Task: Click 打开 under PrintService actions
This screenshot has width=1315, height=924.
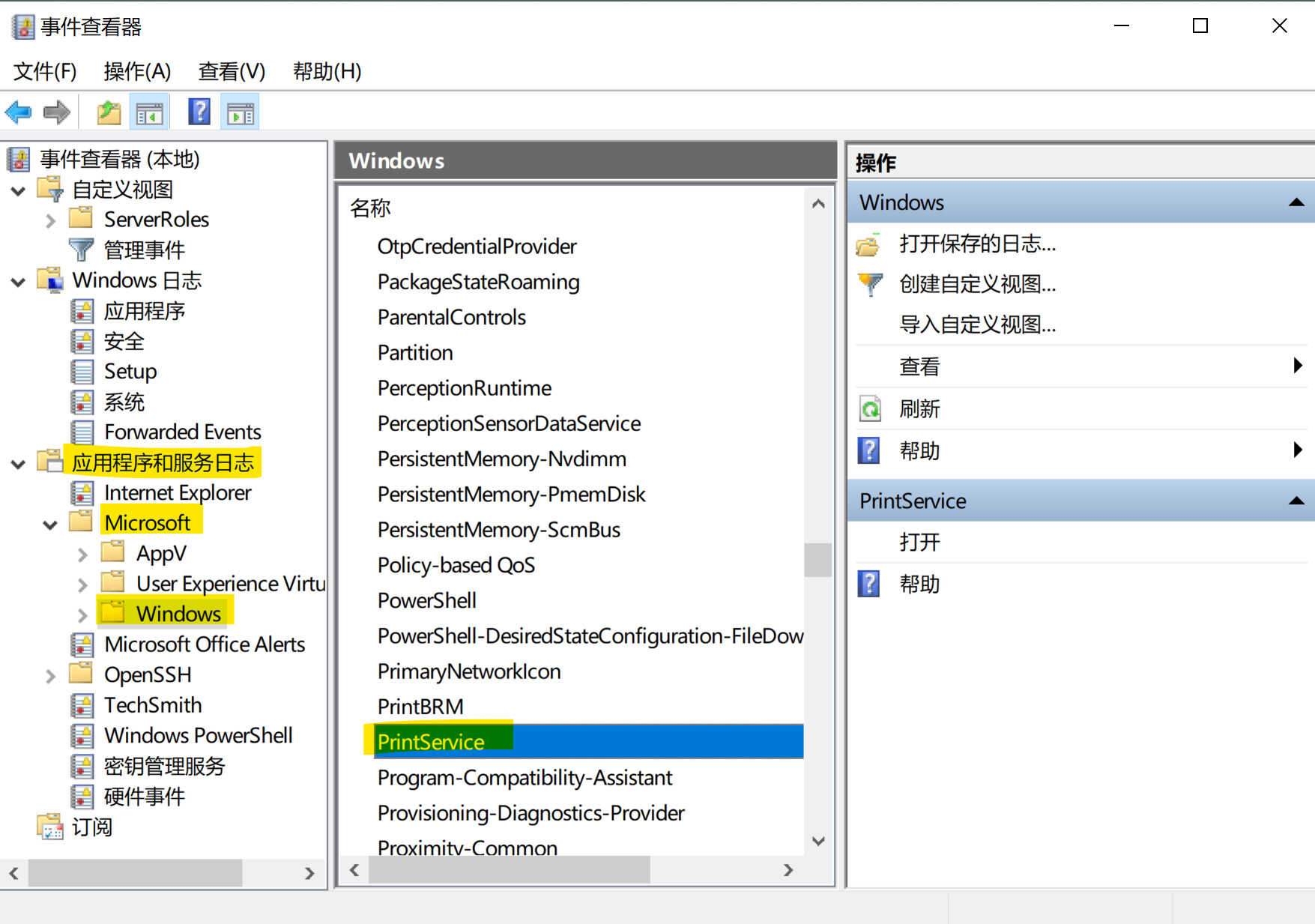Action: click(x=919, y=542)
